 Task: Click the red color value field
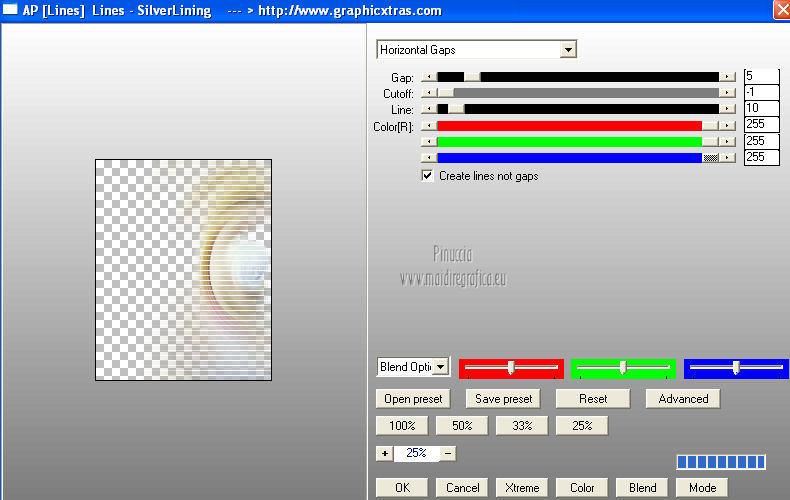761,124
